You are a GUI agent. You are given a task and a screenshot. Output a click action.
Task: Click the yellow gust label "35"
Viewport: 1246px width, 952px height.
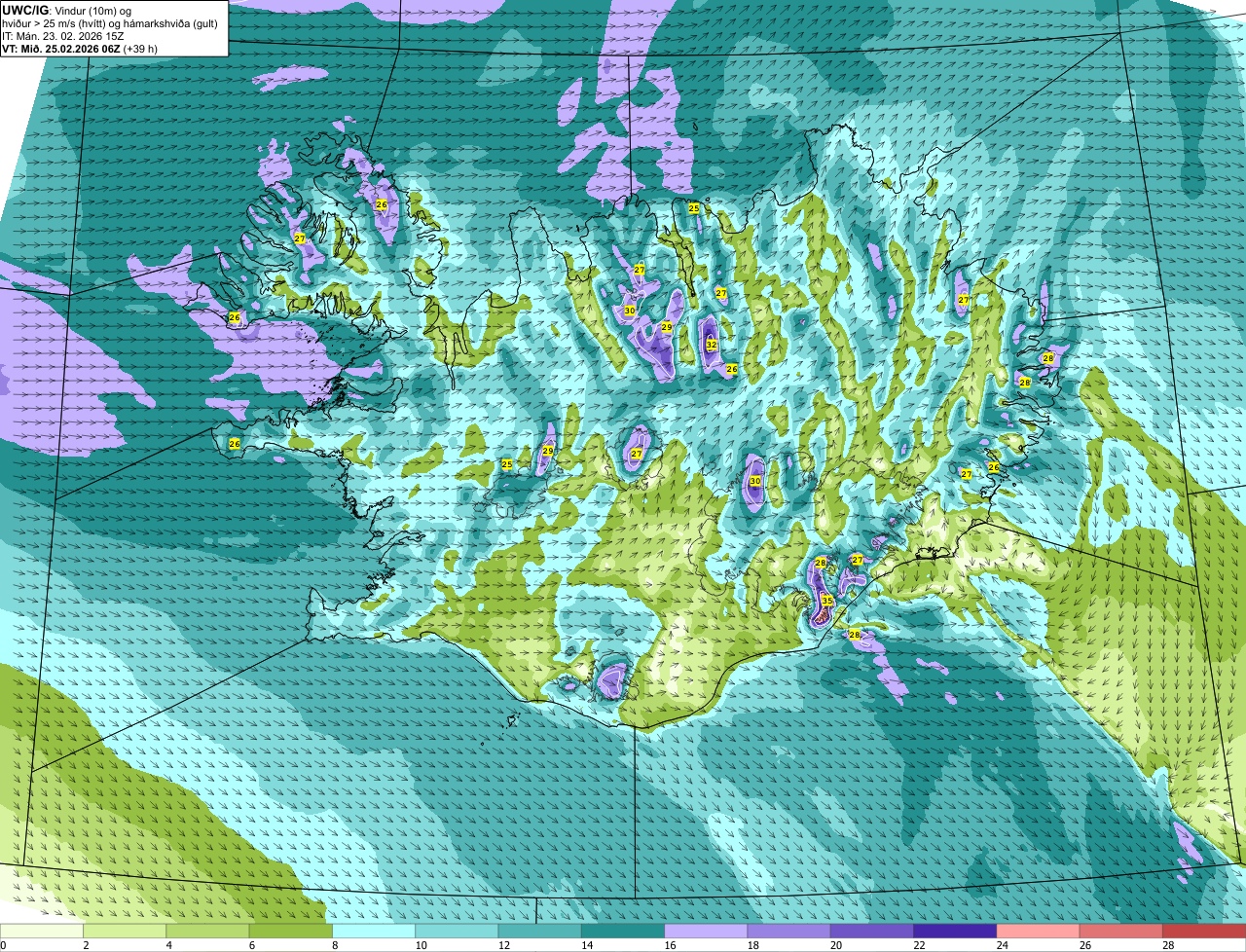(x=826, y=601)
